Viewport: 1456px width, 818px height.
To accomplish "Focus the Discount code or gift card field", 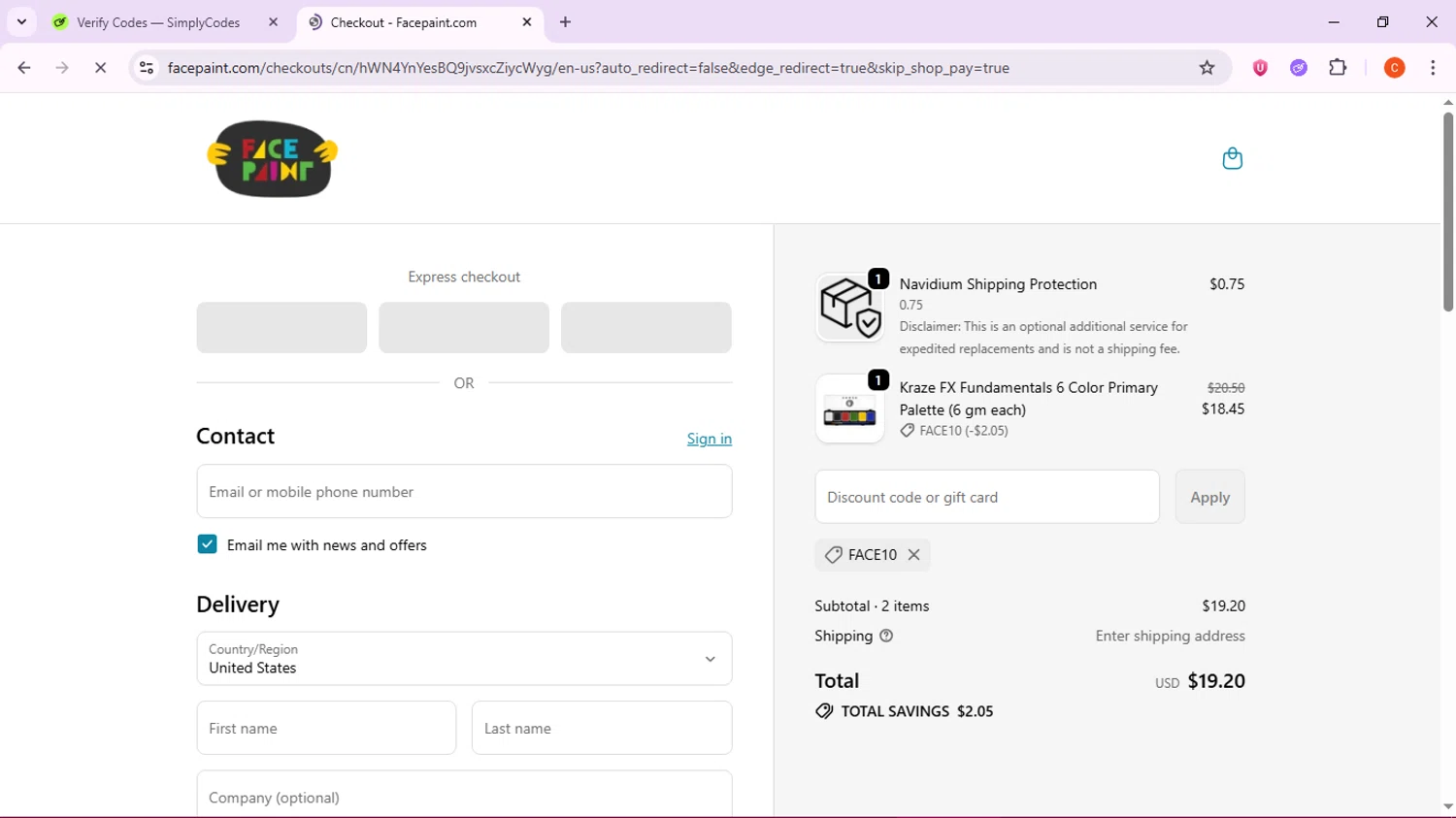I will (x=987, y=497).
